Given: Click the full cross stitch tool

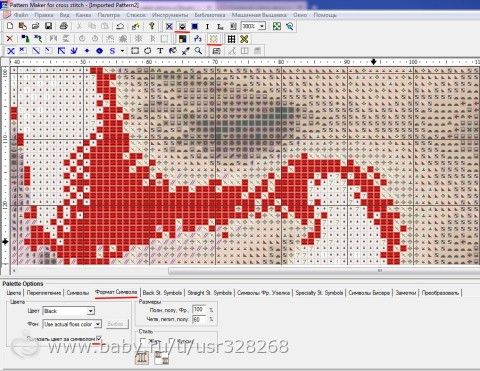Looking at the screenshot, I should coord(11,51).
